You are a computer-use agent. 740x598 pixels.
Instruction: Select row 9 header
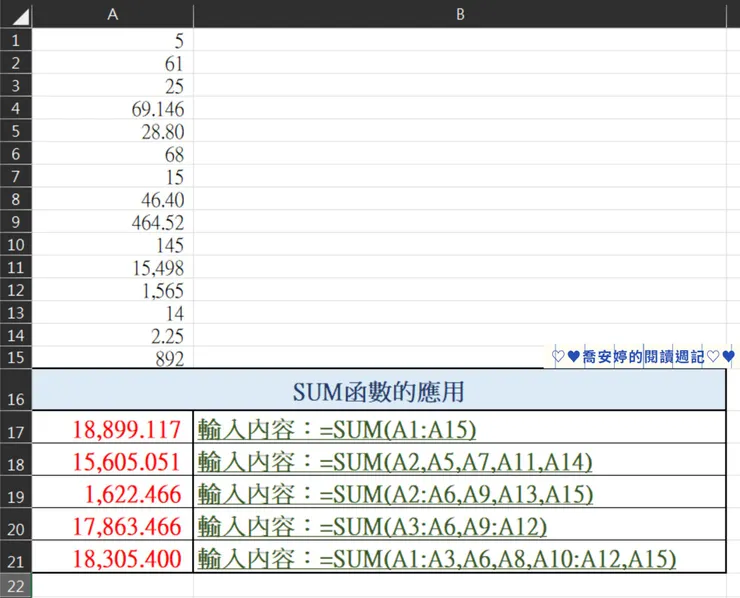[x=16, y=221]
